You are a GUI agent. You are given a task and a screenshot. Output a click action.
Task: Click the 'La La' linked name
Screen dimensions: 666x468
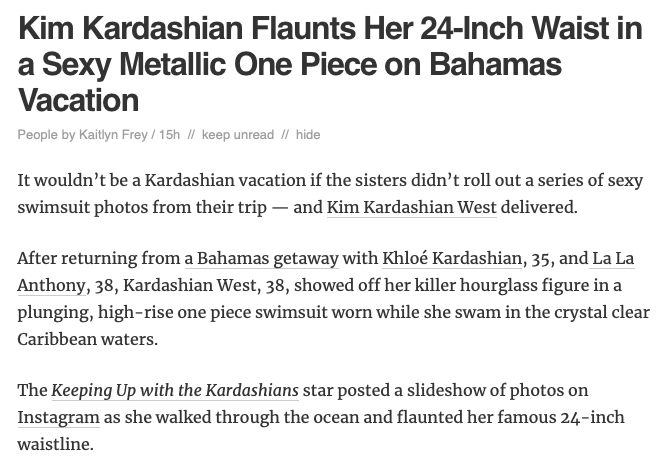click(613, 258)
